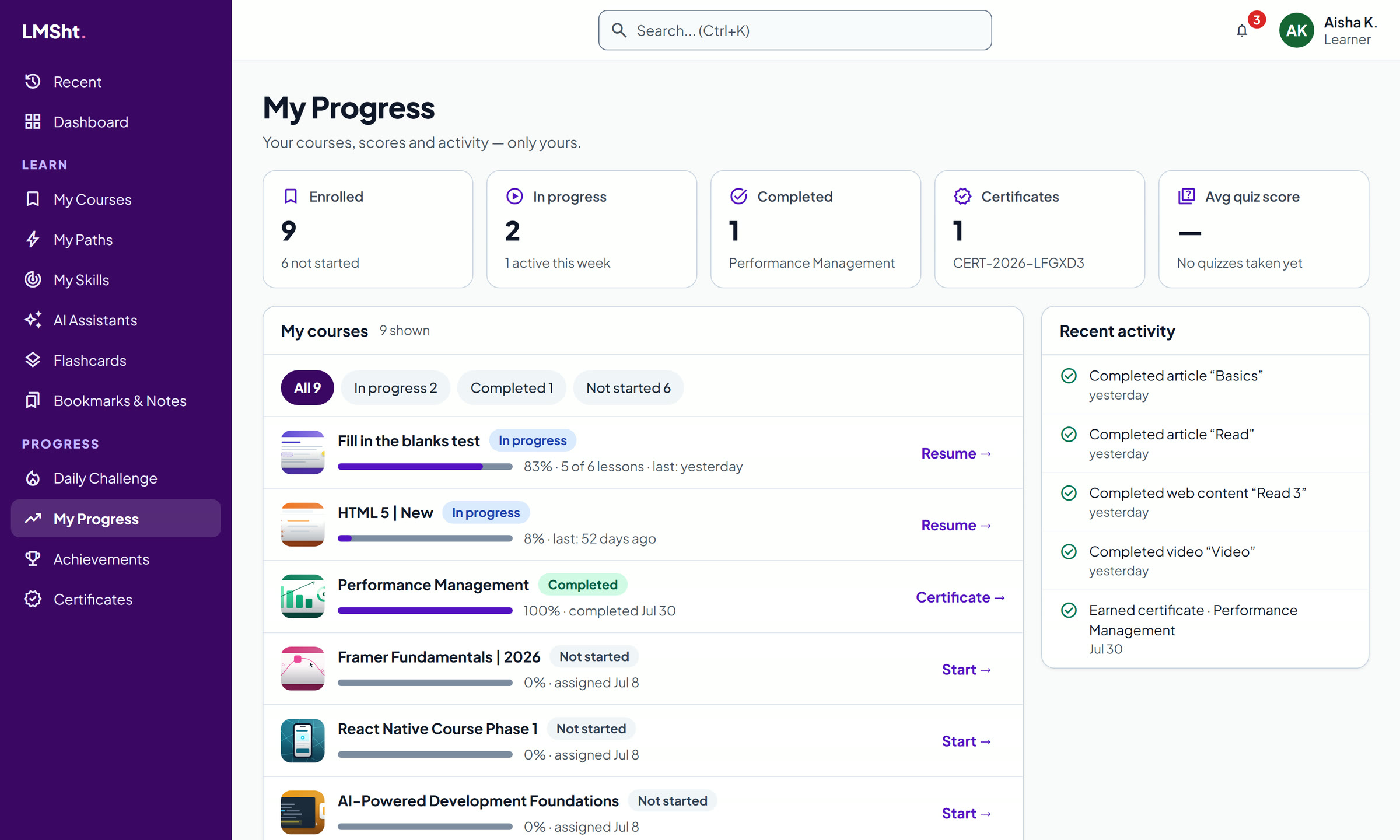The width and height of the screenshot is (1400, 840).
Task: Start AI-Powered Development Foundations
Action: click(x=967, y=814)
